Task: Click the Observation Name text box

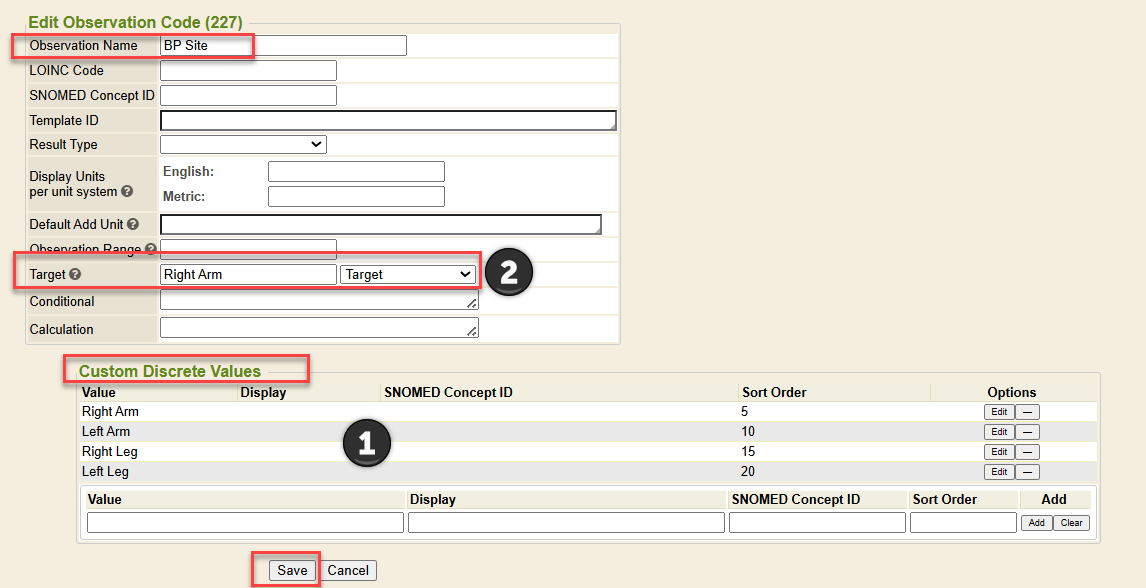Action: click(283, 46)
